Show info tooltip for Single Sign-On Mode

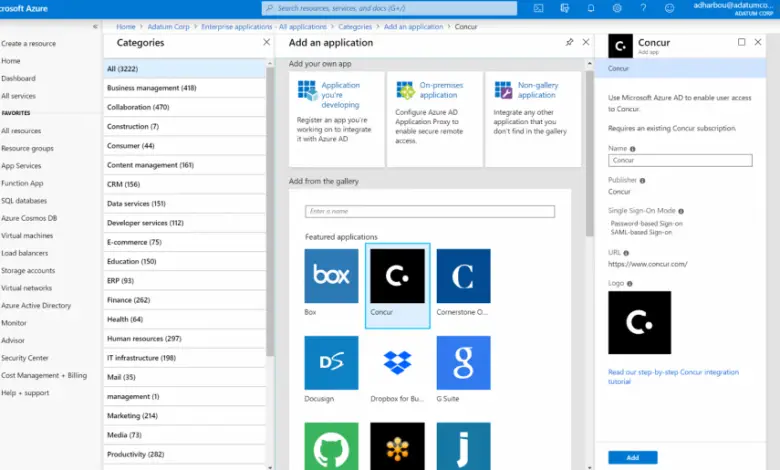tap(681, 211)
